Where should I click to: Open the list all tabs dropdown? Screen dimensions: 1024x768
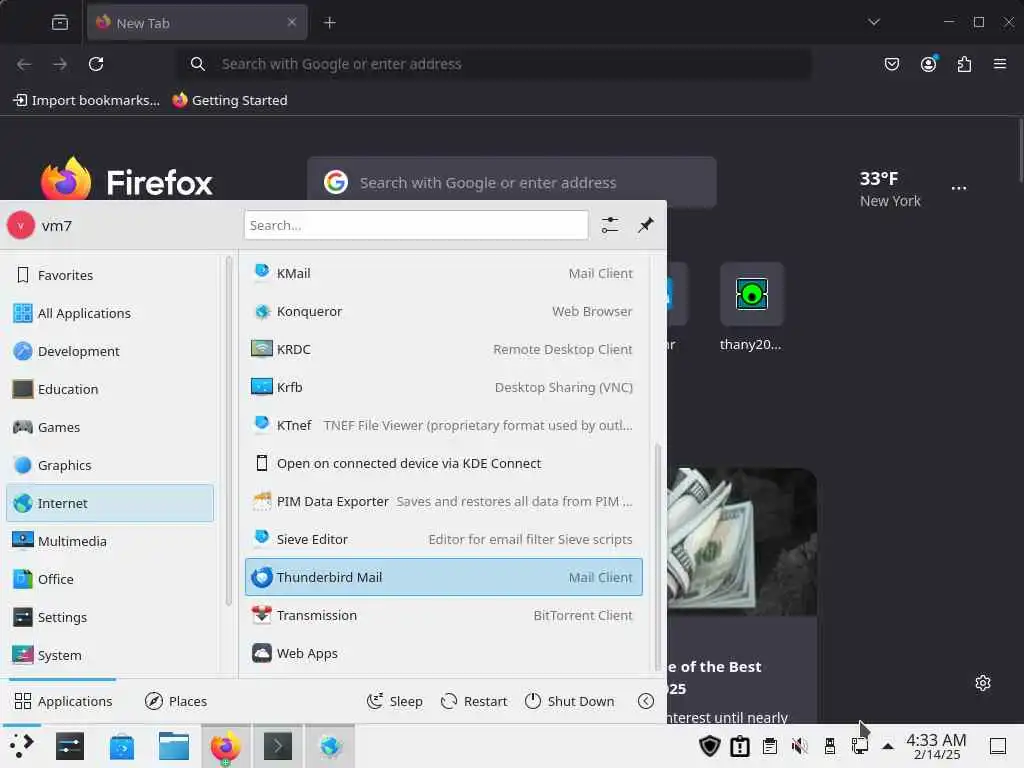[874, 22]
